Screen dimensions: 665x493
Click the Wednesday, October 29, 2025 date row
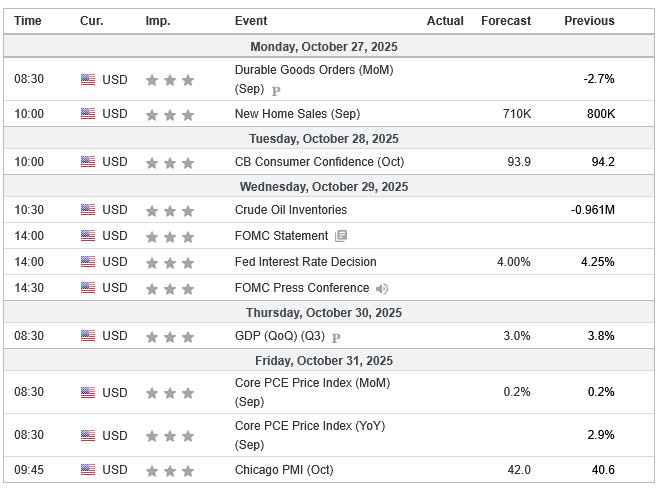coord(324,187)
